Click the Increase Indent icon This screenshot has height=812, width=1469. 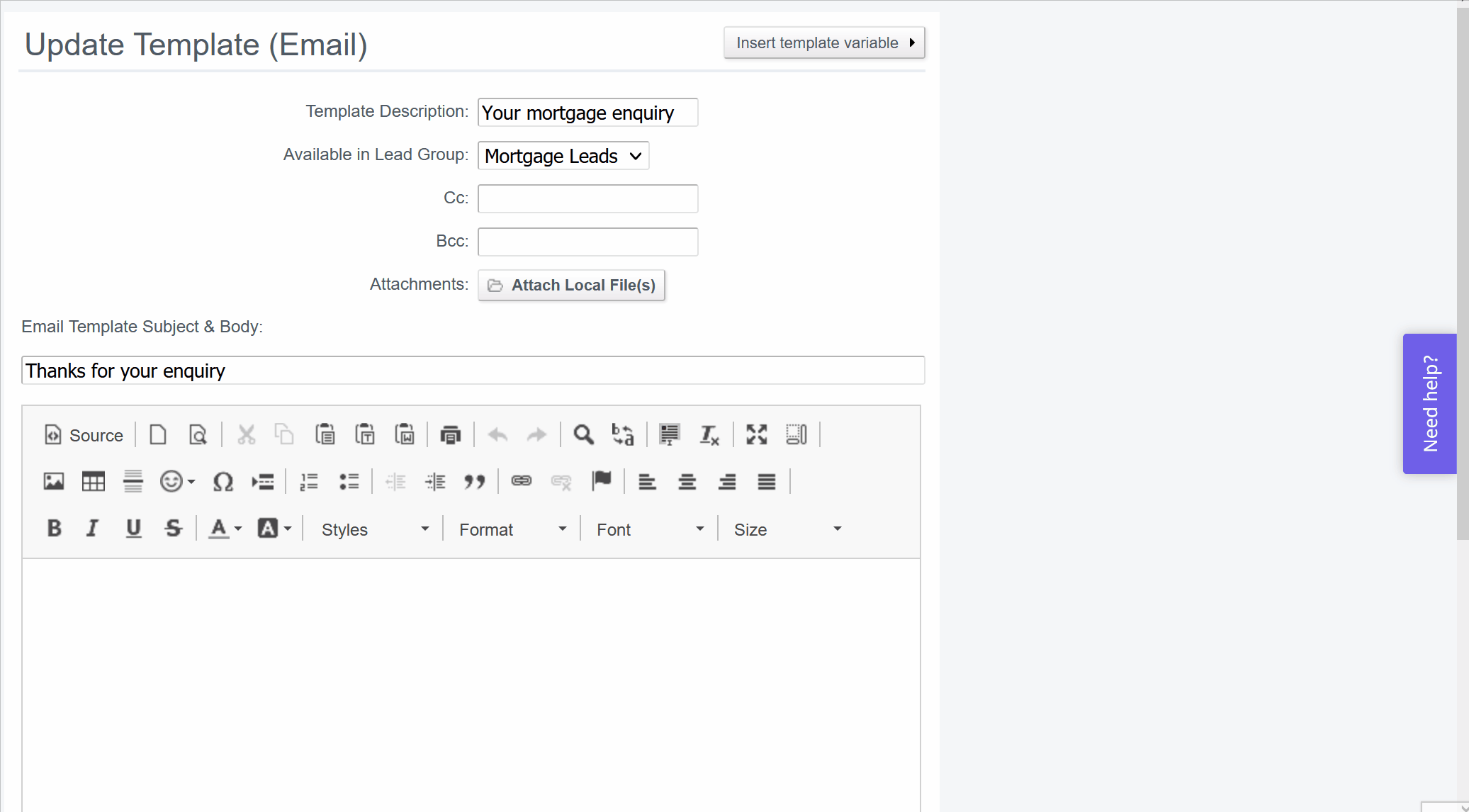pos(435,482)
